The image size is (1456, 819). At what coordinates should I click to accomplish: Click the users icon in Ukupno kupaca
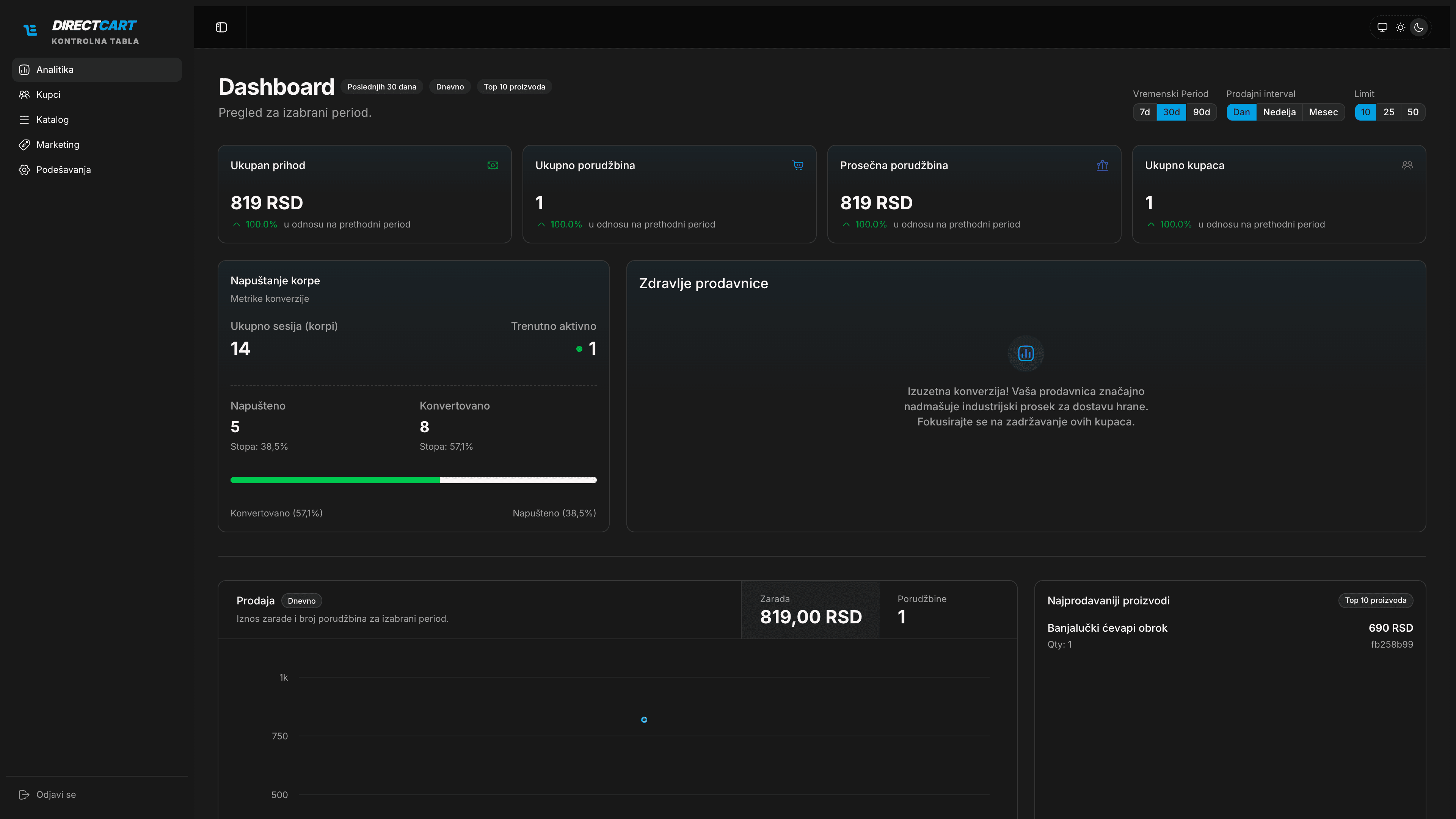[1407, 166]
